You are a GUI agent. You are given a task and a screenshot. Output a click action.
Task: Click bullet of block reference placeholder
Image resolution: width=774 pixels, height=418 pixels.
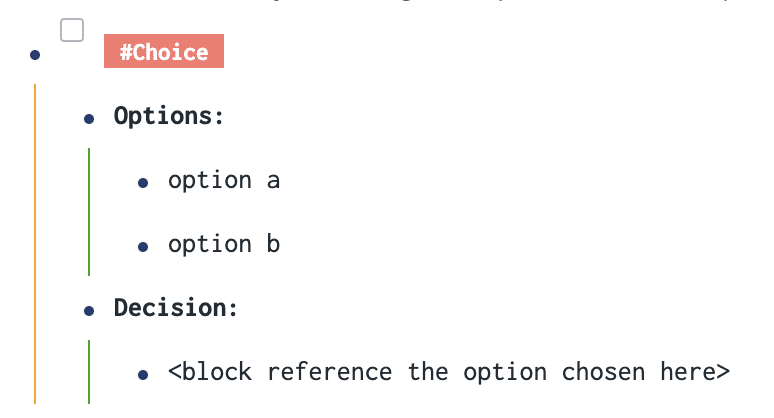point(143,375)
